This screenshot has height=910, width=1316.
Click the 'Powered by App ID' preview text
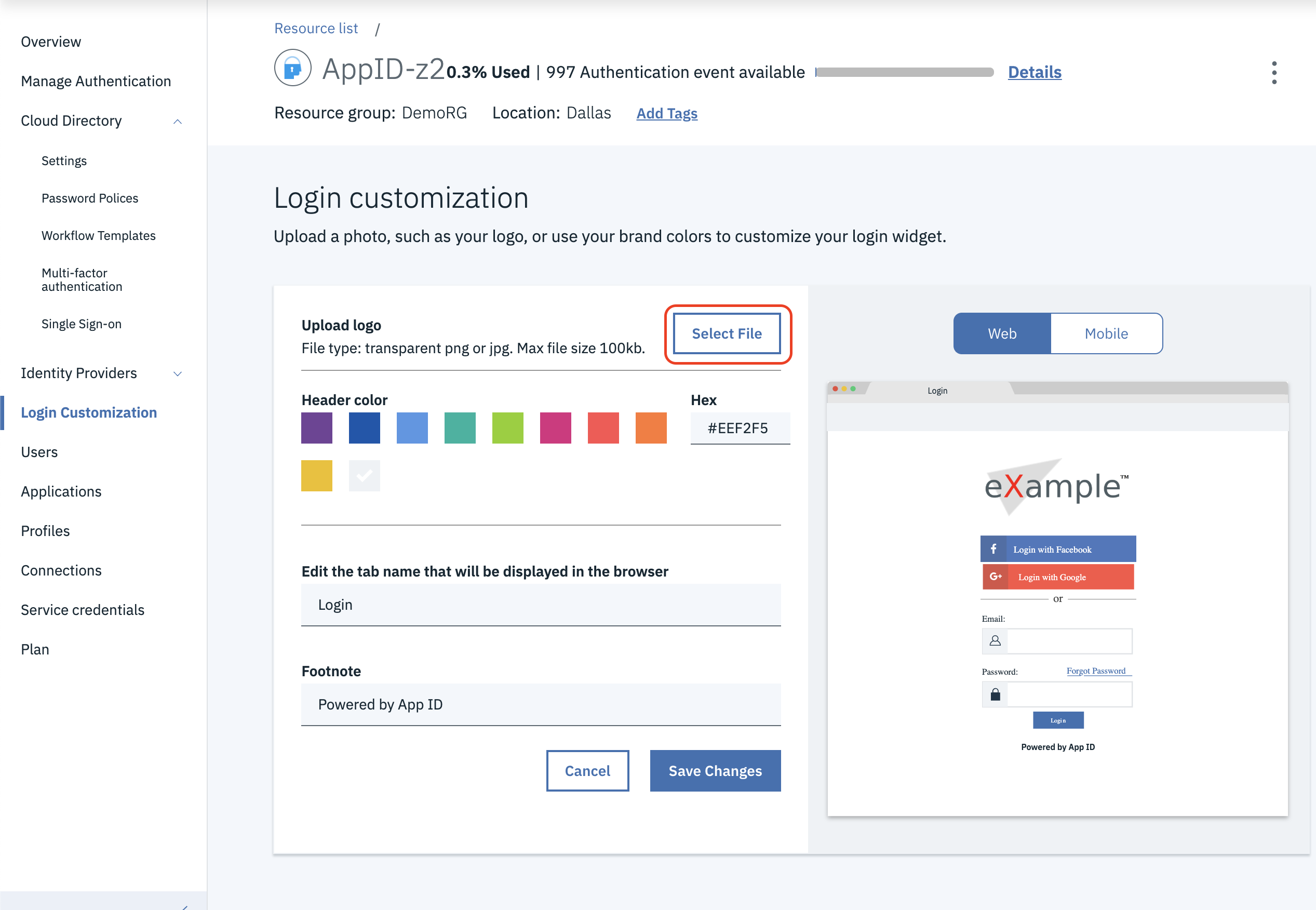click(1057, 747)
